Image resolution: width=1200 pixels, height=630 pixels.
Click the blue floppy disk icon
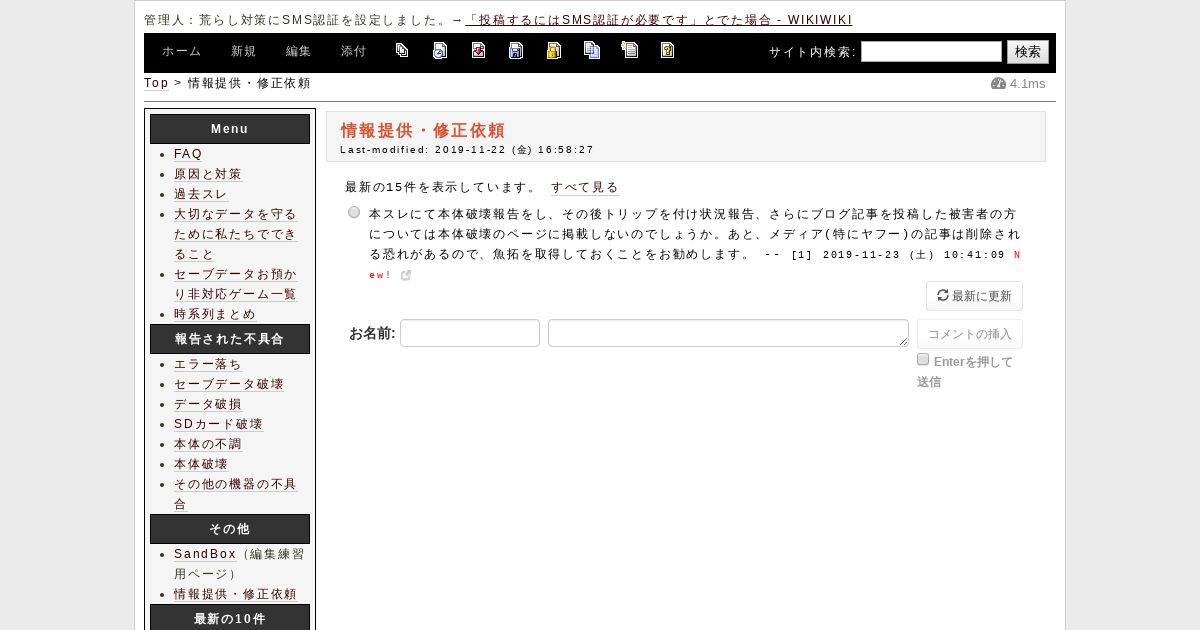coord(516,50)
